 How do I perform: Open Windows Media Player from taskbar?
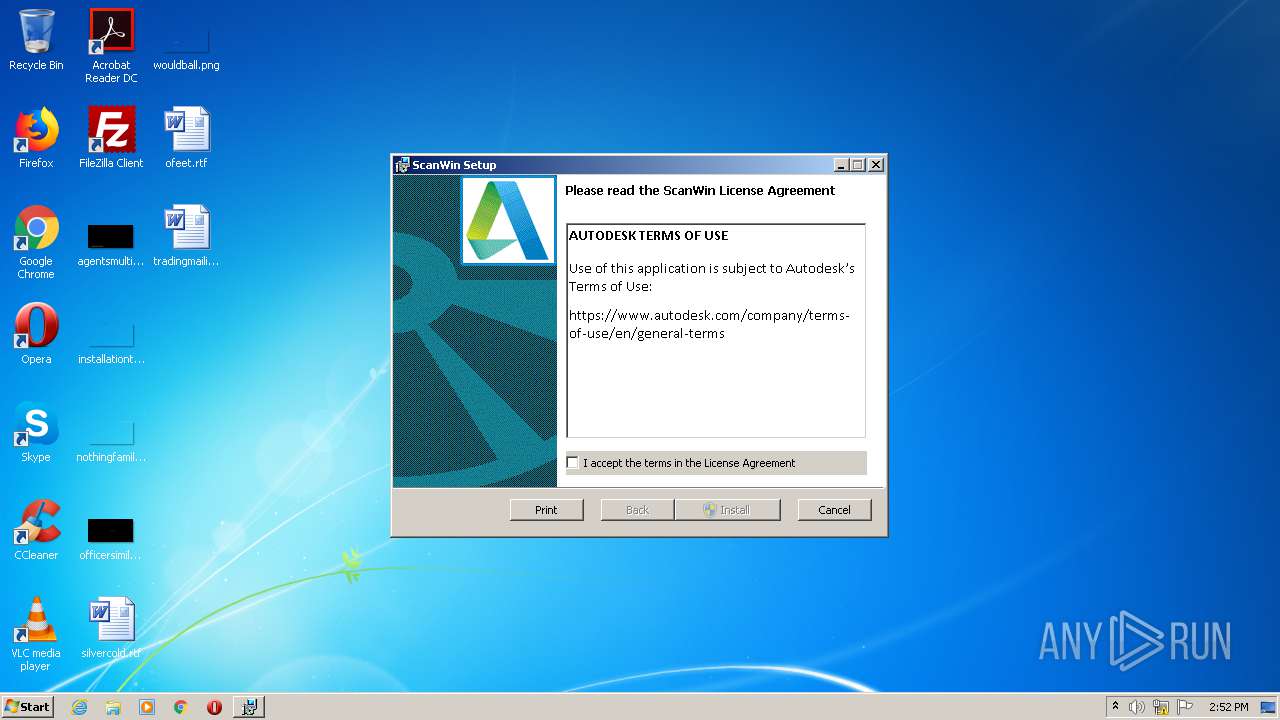click(147, 707)
